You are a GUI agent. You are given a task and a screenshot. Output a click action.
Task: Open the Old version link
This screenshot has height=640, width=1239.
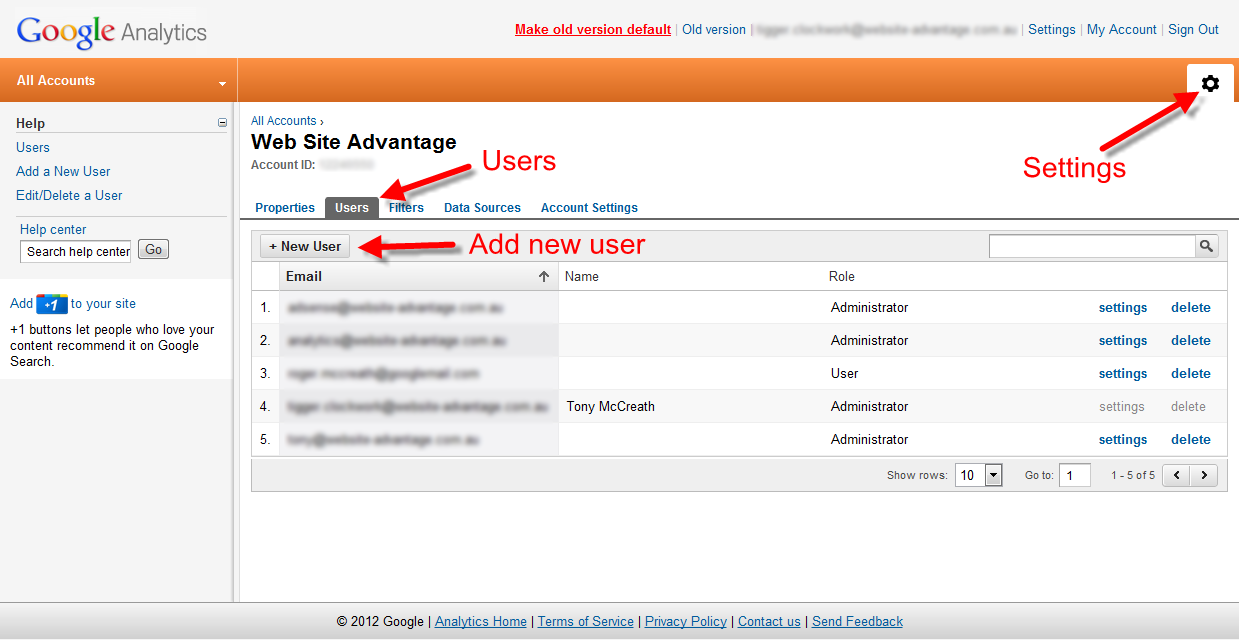pos(714,30)
